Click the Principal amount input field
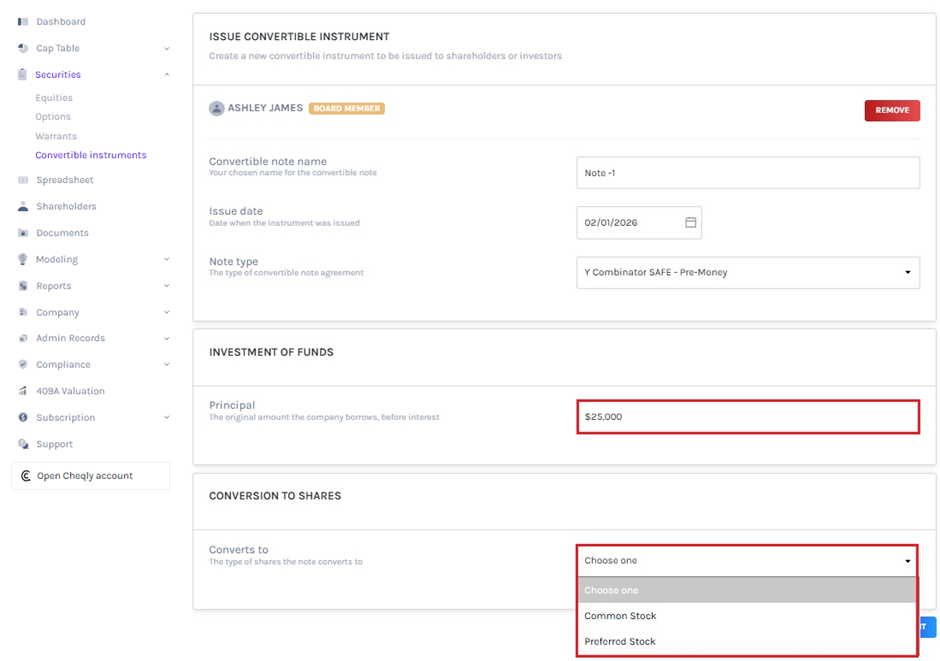Screen dimensions: 940x661 (x=747, y=417)
